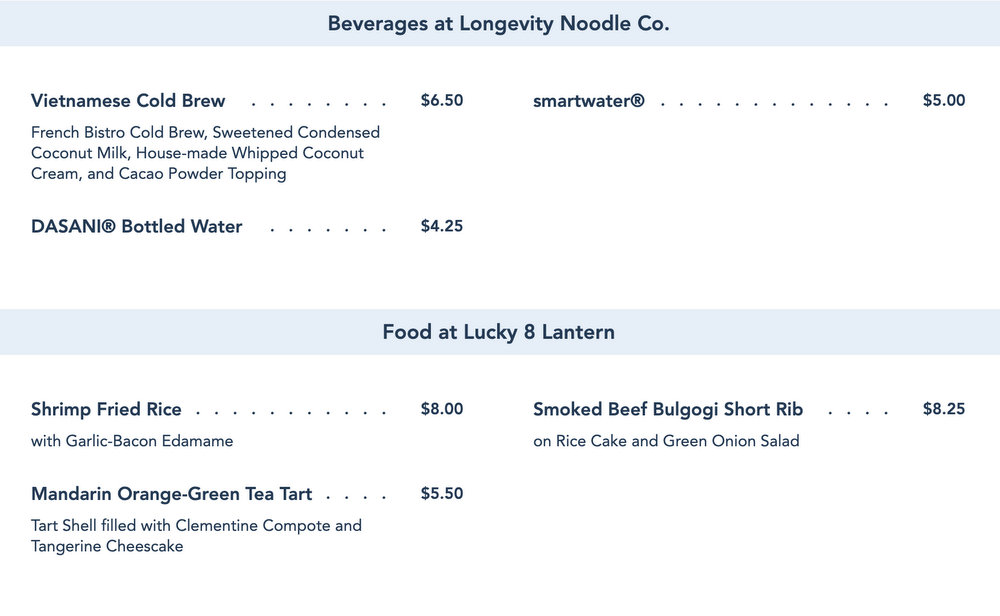
Task: Select the $8.25 Short Rib price
Action: point(944,409)
